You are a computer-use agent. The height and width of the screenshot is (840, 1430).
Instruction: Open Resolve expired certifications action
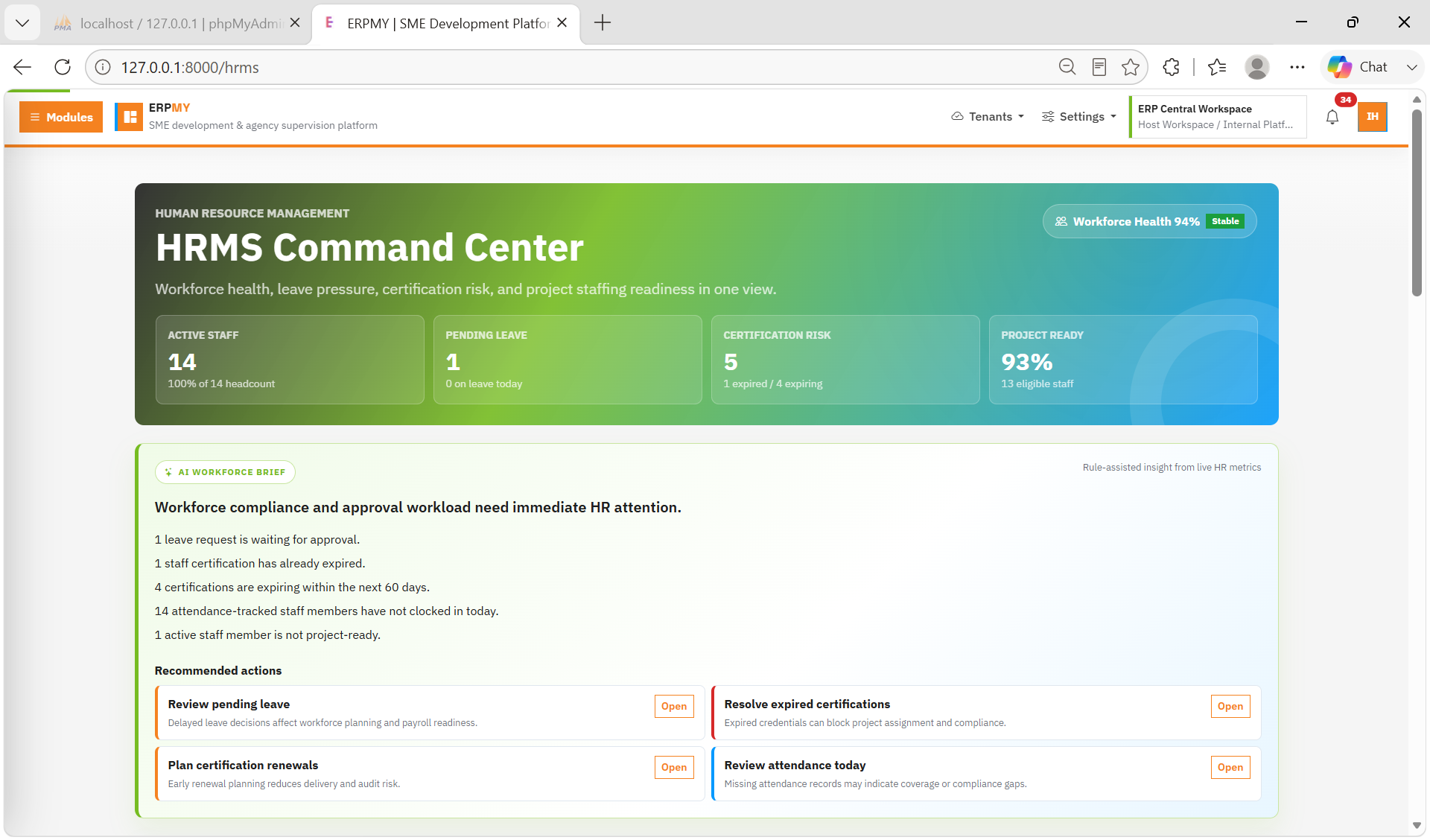(1230, 706)
